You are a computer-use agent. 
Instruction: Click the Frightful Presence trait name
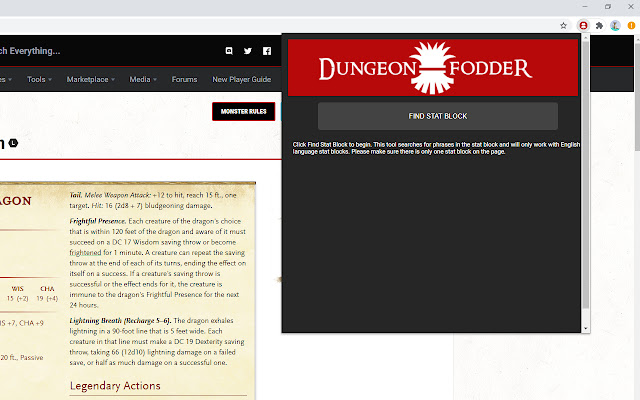(98, 221)
